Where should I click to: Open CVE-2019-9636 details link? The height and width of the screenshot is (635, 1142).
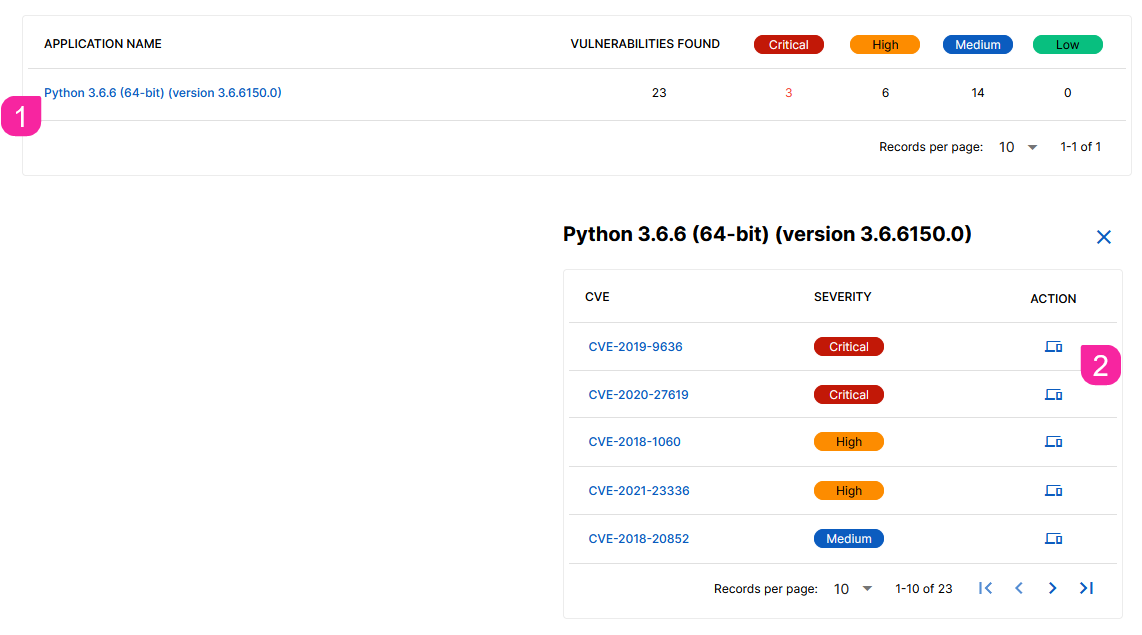point(635,347)
